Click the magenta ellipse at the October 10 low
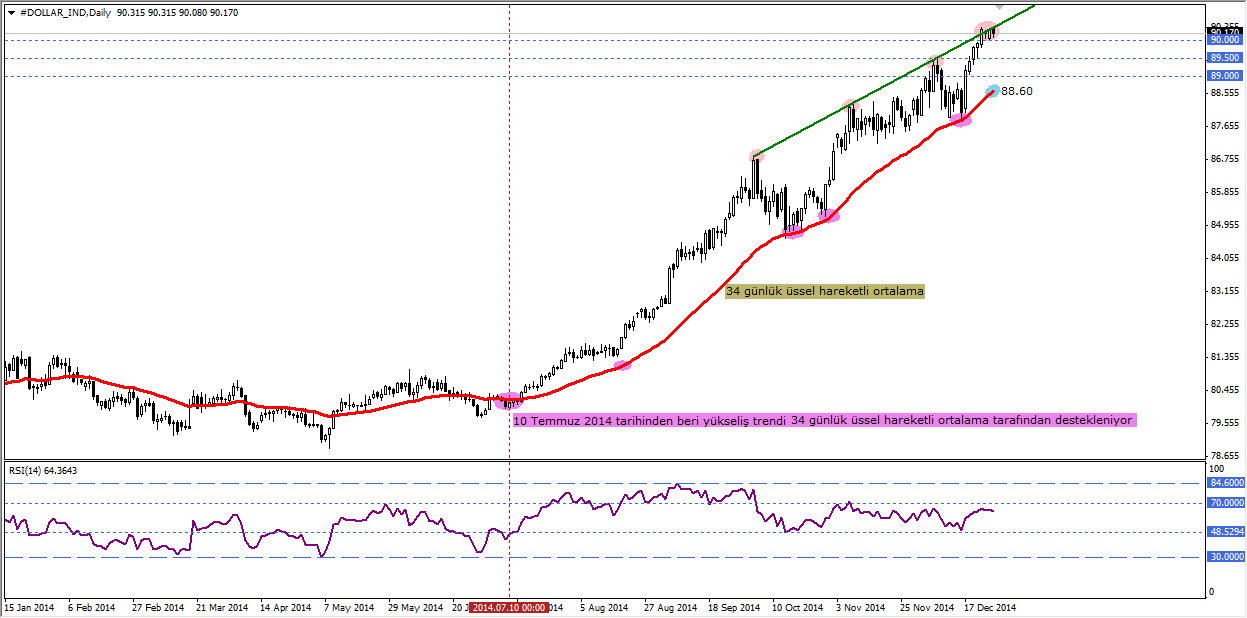 pos(793,232)
